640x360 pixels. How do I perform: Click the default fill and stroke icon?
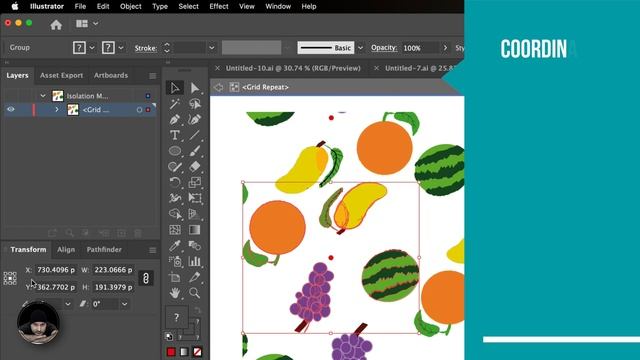click(169, 337)
